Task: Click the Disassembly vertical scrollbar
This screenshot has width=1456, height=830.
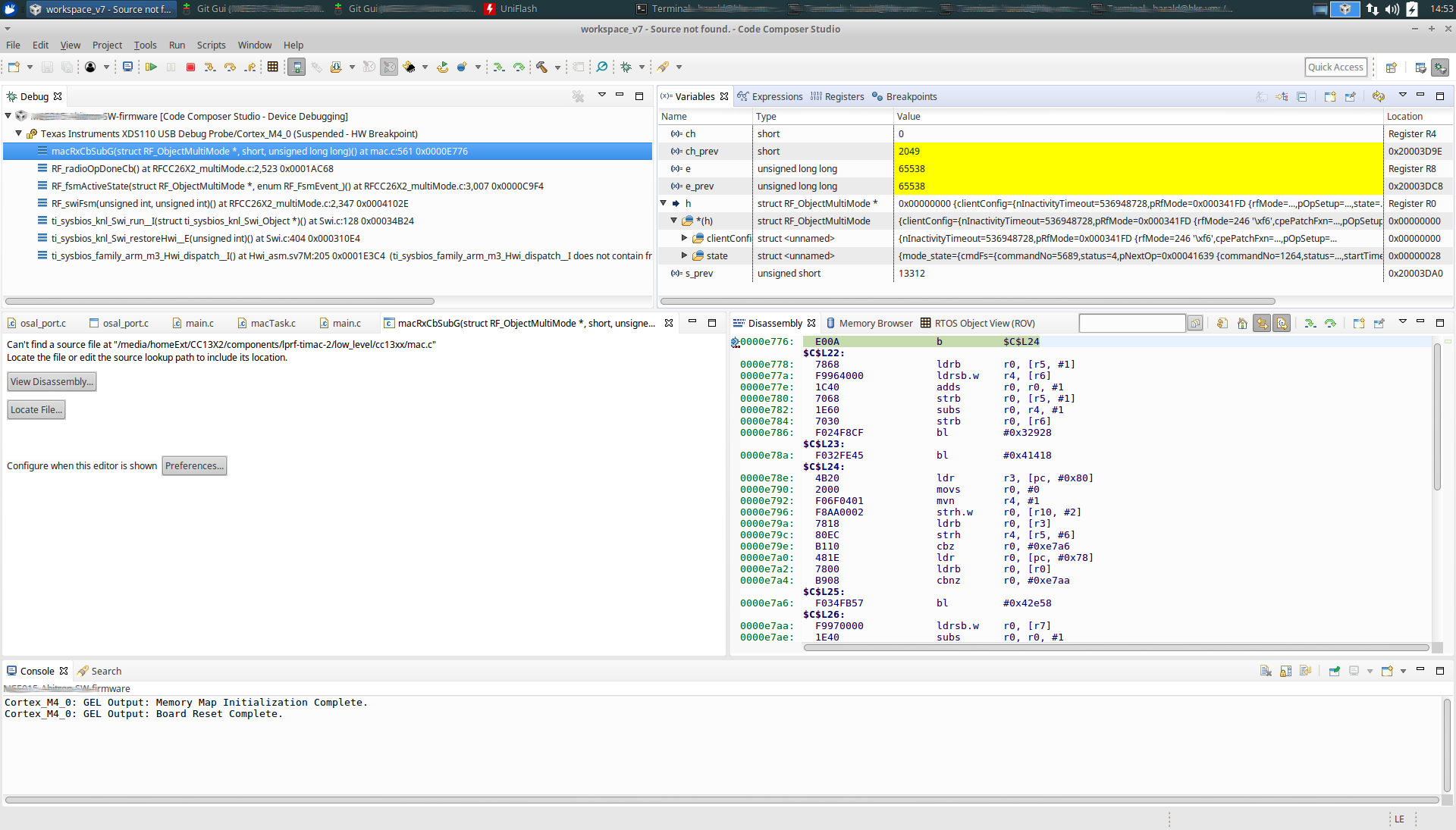Action: [x=1437, y=417]
